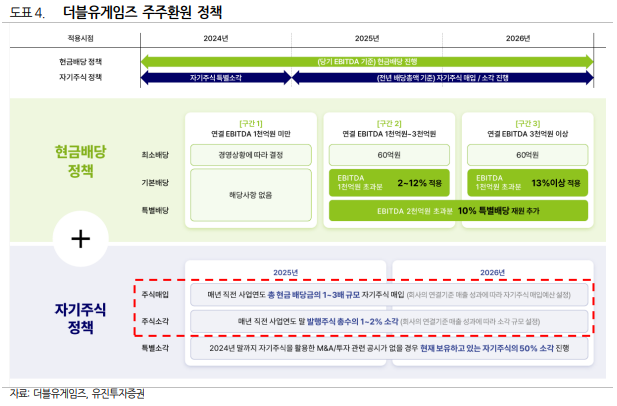Click green arrow '(당기 EBITDA 기준) 현금배당 진행'

[367, 62]
